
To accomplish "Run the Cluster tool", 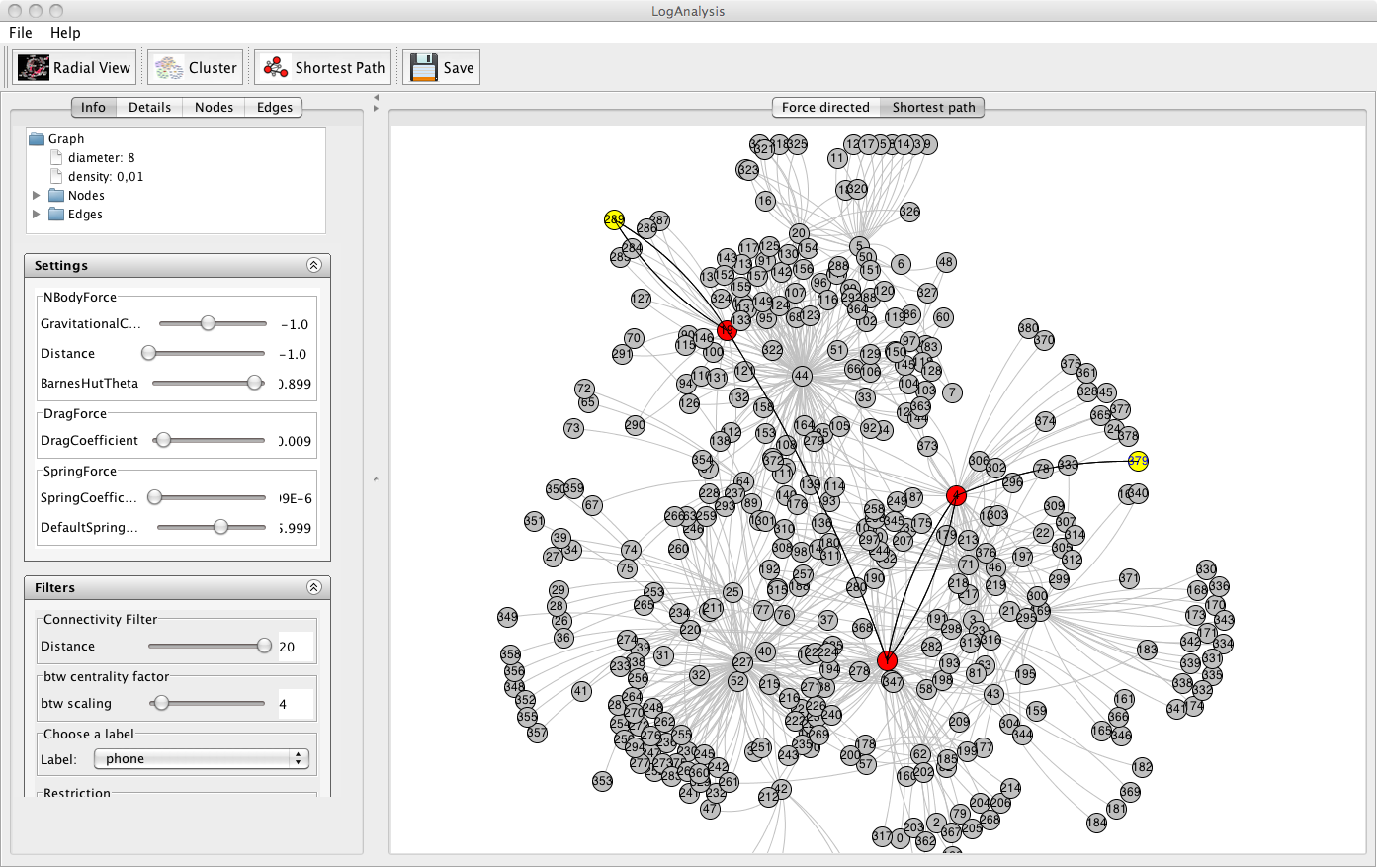I will [196, 67].
